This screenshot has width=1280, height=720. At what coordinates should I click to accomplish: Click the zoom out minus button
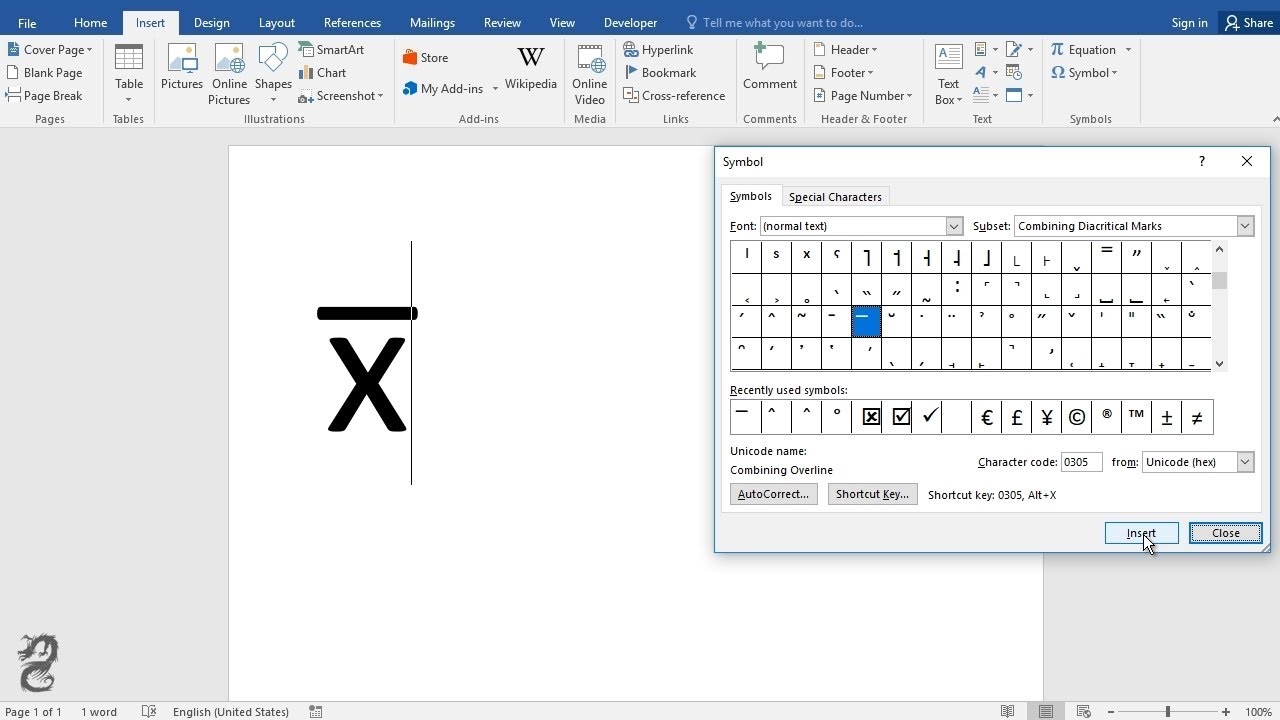point(1109,711)
